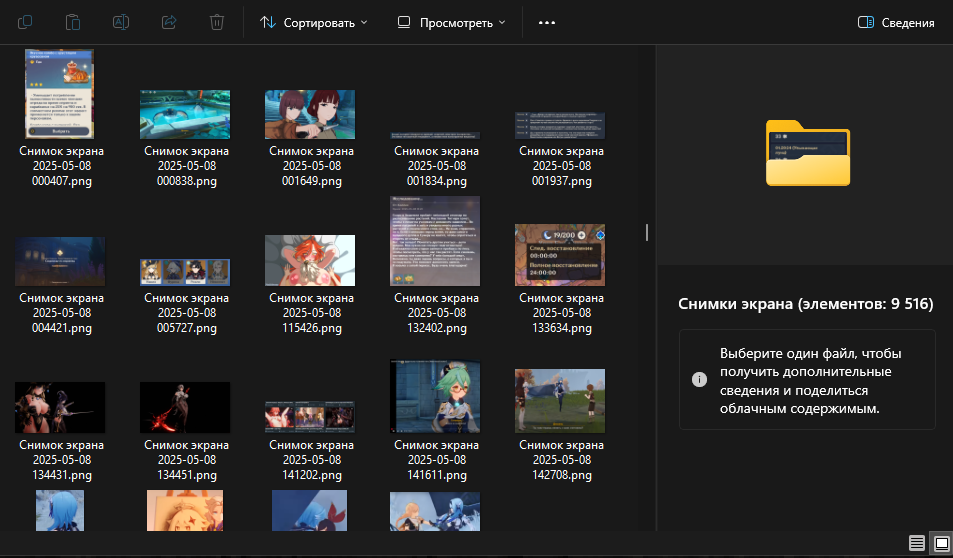Select thumbnail of file 005727.png
The image size is (953, 558).
(x=185, y=272)
